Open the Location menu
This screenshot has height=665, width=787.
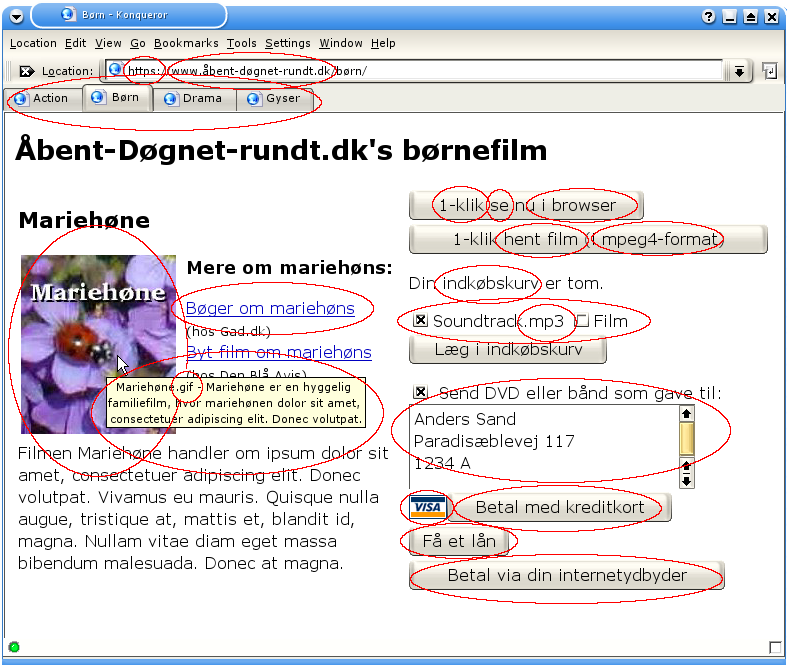tap(33, 43)
